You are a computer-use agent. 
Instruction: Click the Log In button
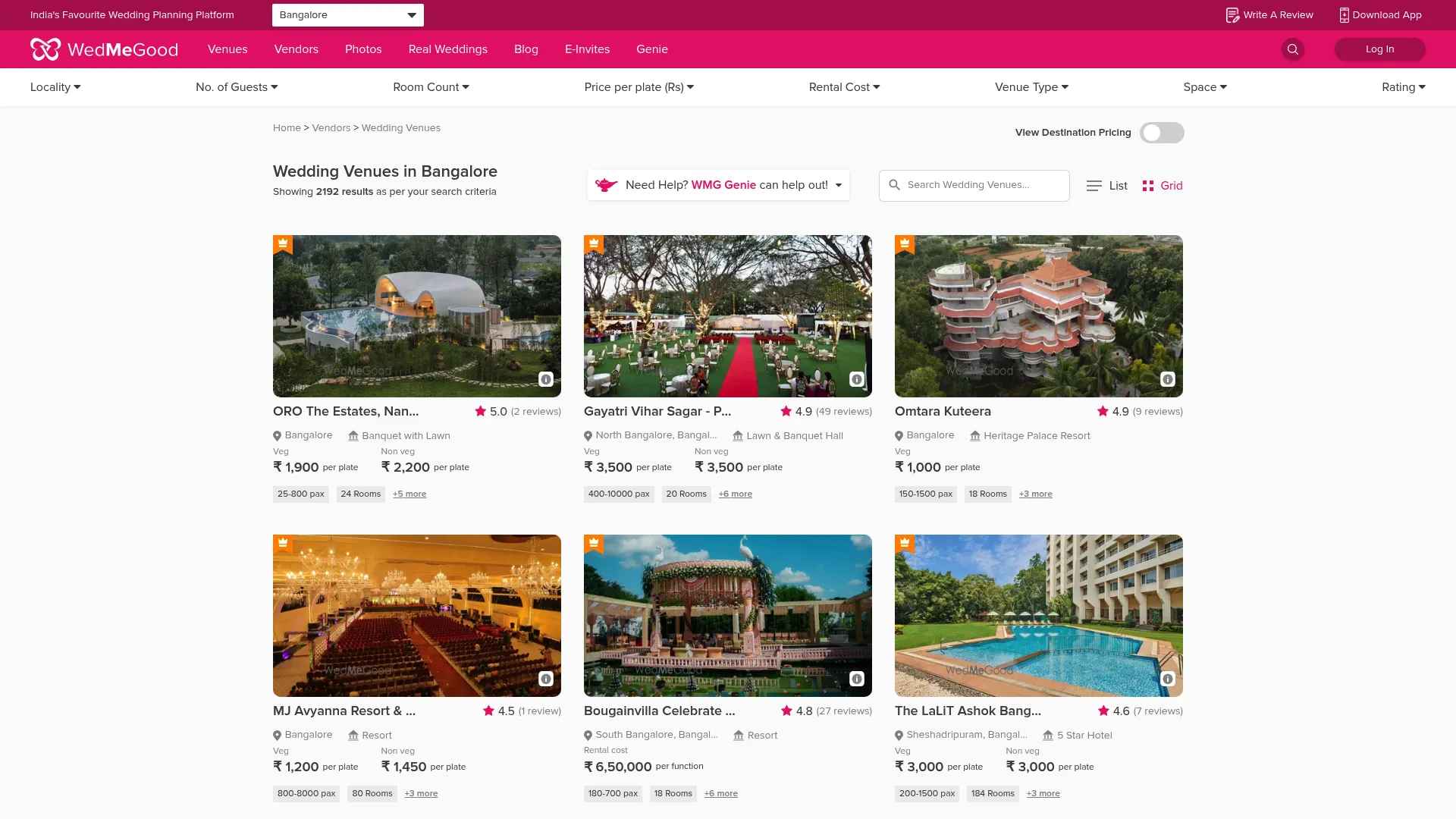(1379, 49)
